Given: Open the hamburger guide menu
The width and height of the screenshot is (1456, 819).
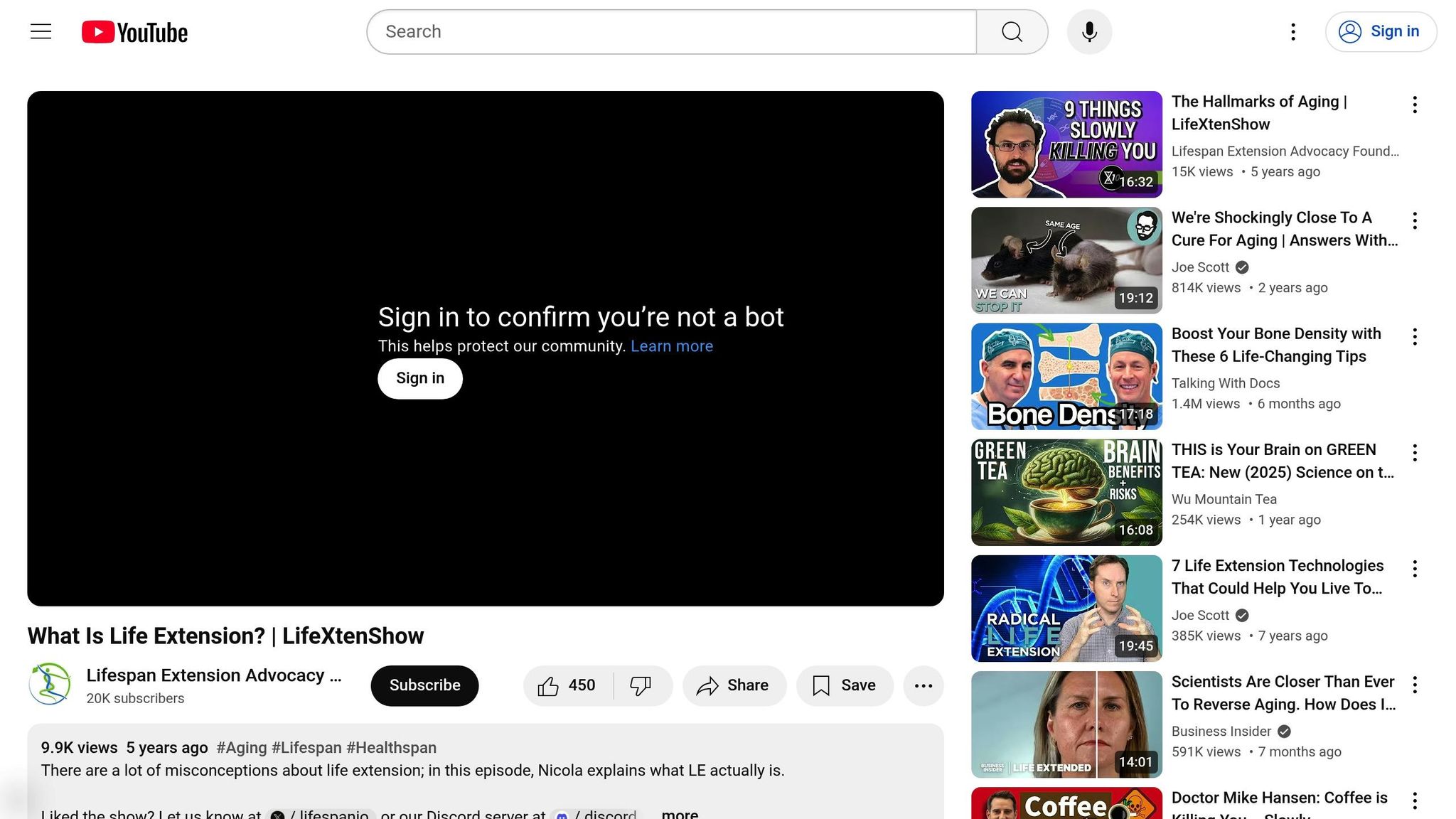Looking at the screenshot, I should (41, 32).
